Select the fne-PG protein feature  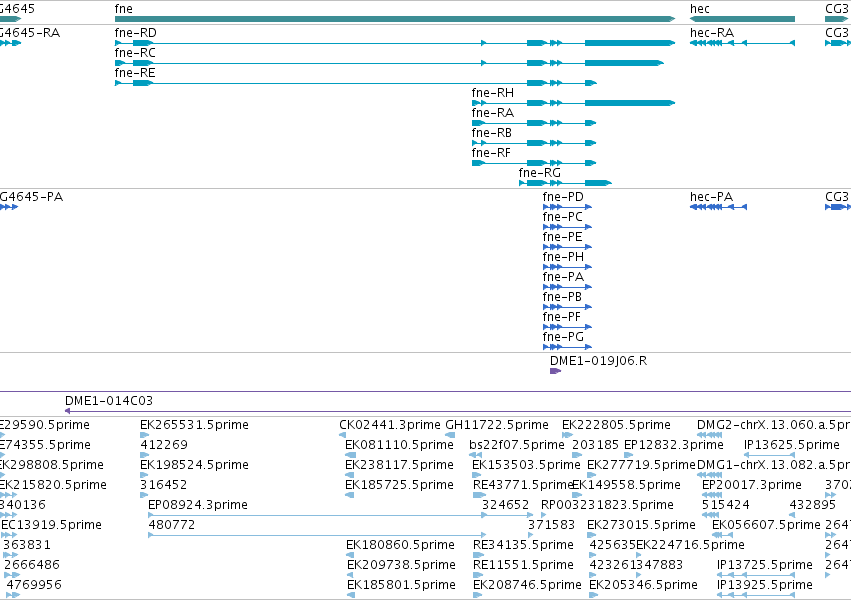click(567, 347)
